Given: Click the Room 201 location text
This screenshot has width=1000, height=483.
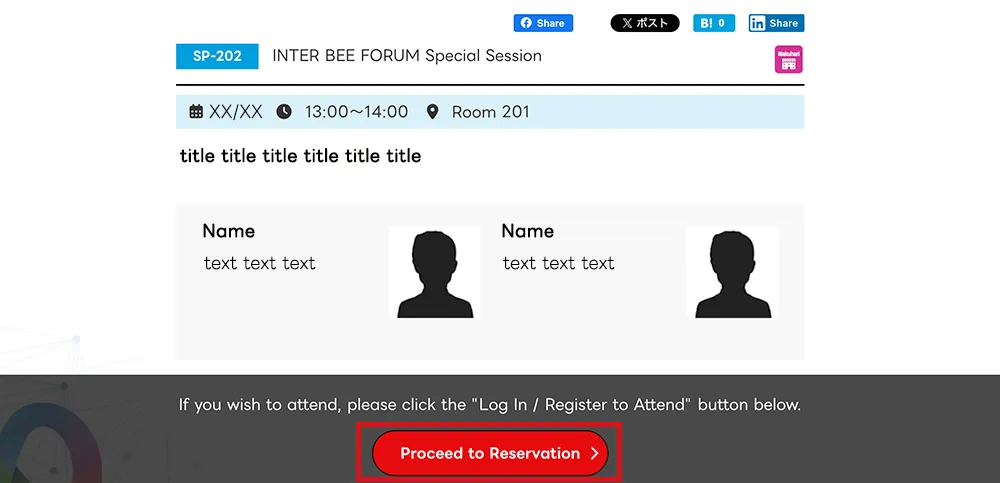Looking at the screenshot, I should click(490, 112).
